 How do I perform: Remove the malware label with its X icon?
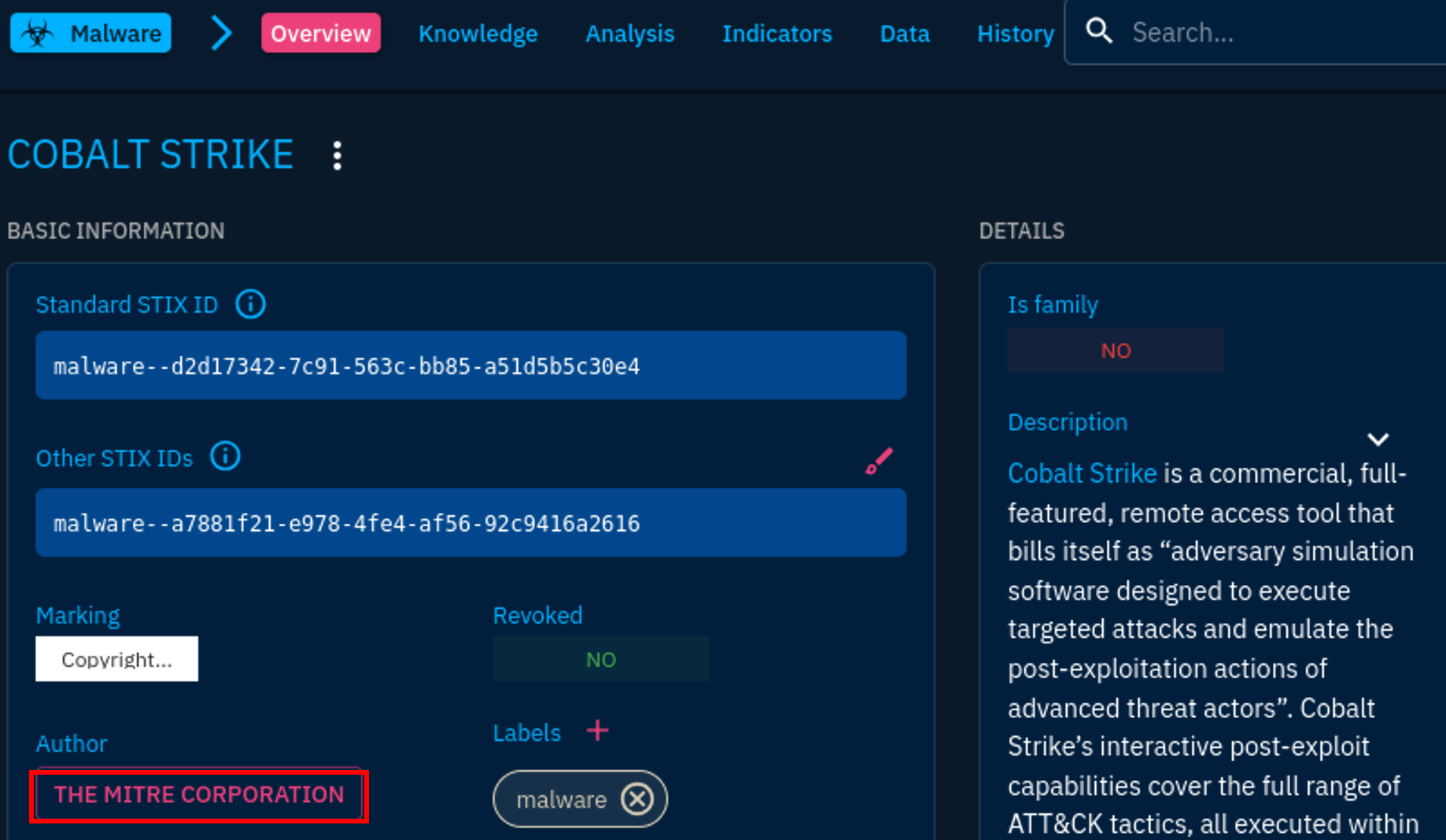click(637, 799)
